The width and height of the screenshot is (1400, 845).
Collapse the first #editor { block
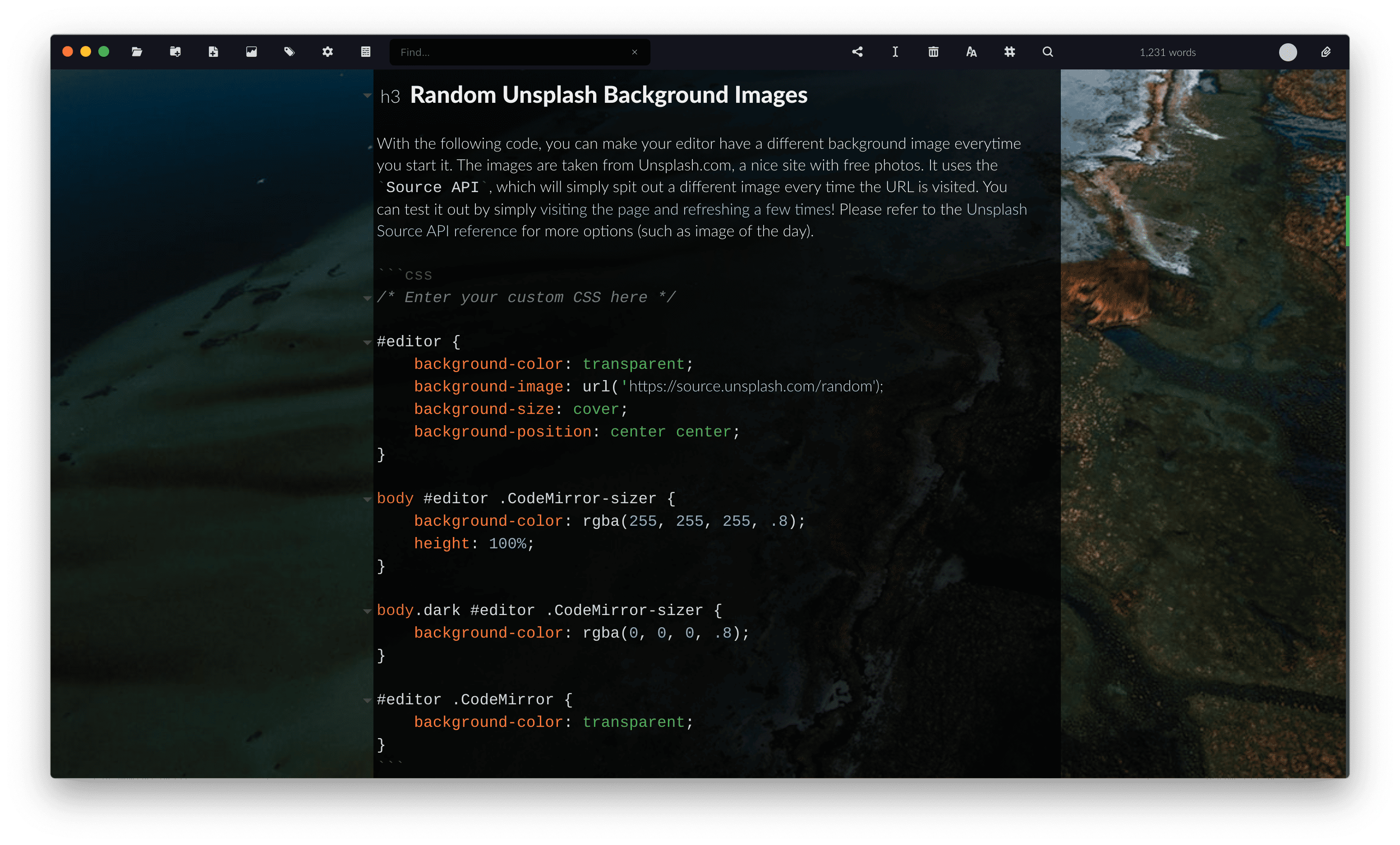[x=368, y=342]
